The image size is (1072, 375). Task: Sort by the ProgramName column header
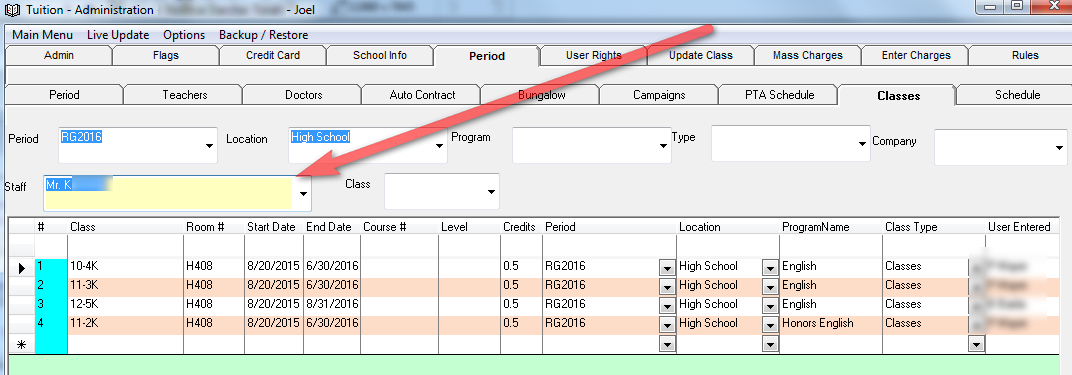(x=831, y=227)
